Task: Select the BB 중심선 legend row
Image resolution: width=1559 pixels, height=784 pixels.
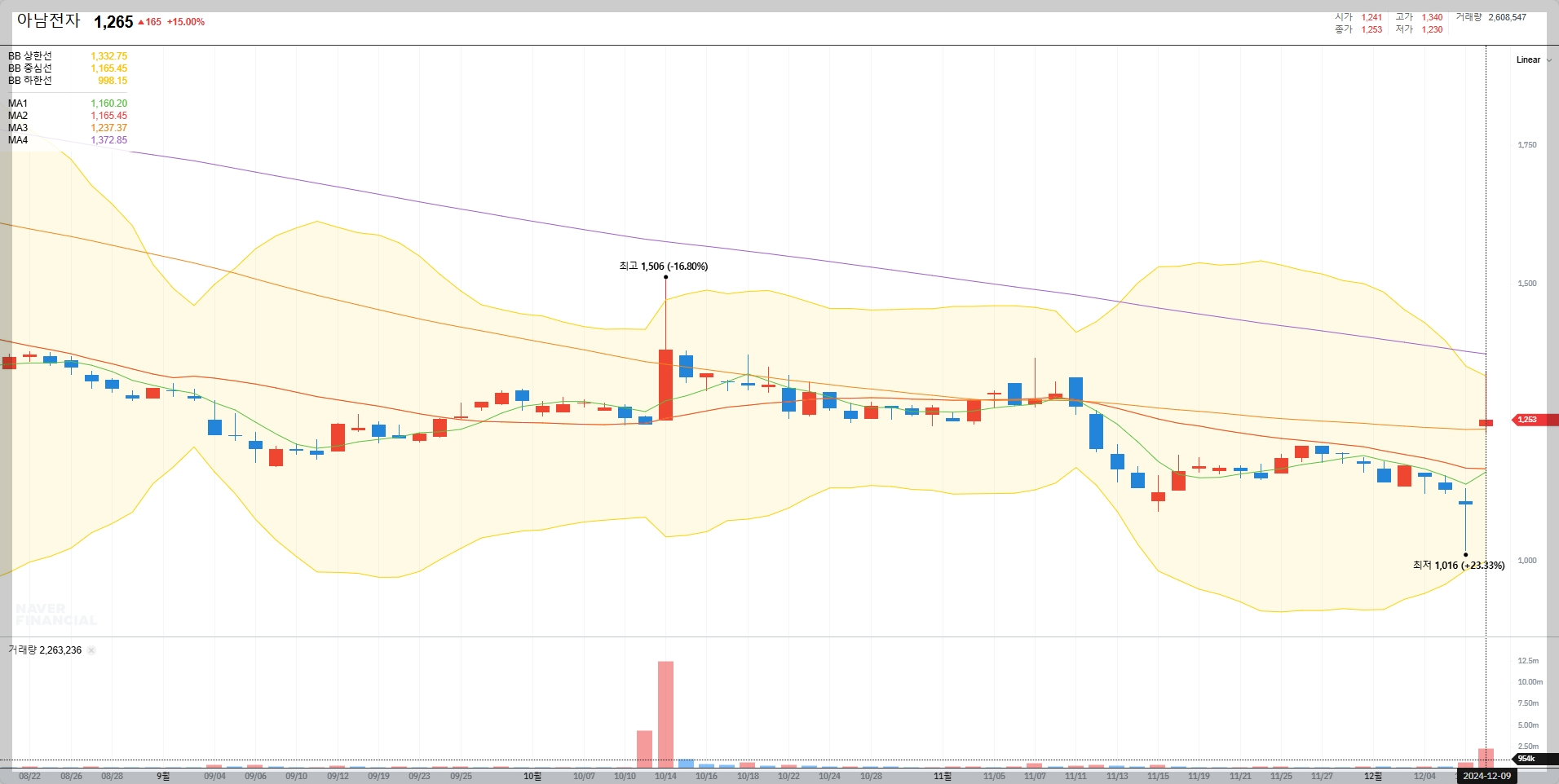Action: [68, 68]
